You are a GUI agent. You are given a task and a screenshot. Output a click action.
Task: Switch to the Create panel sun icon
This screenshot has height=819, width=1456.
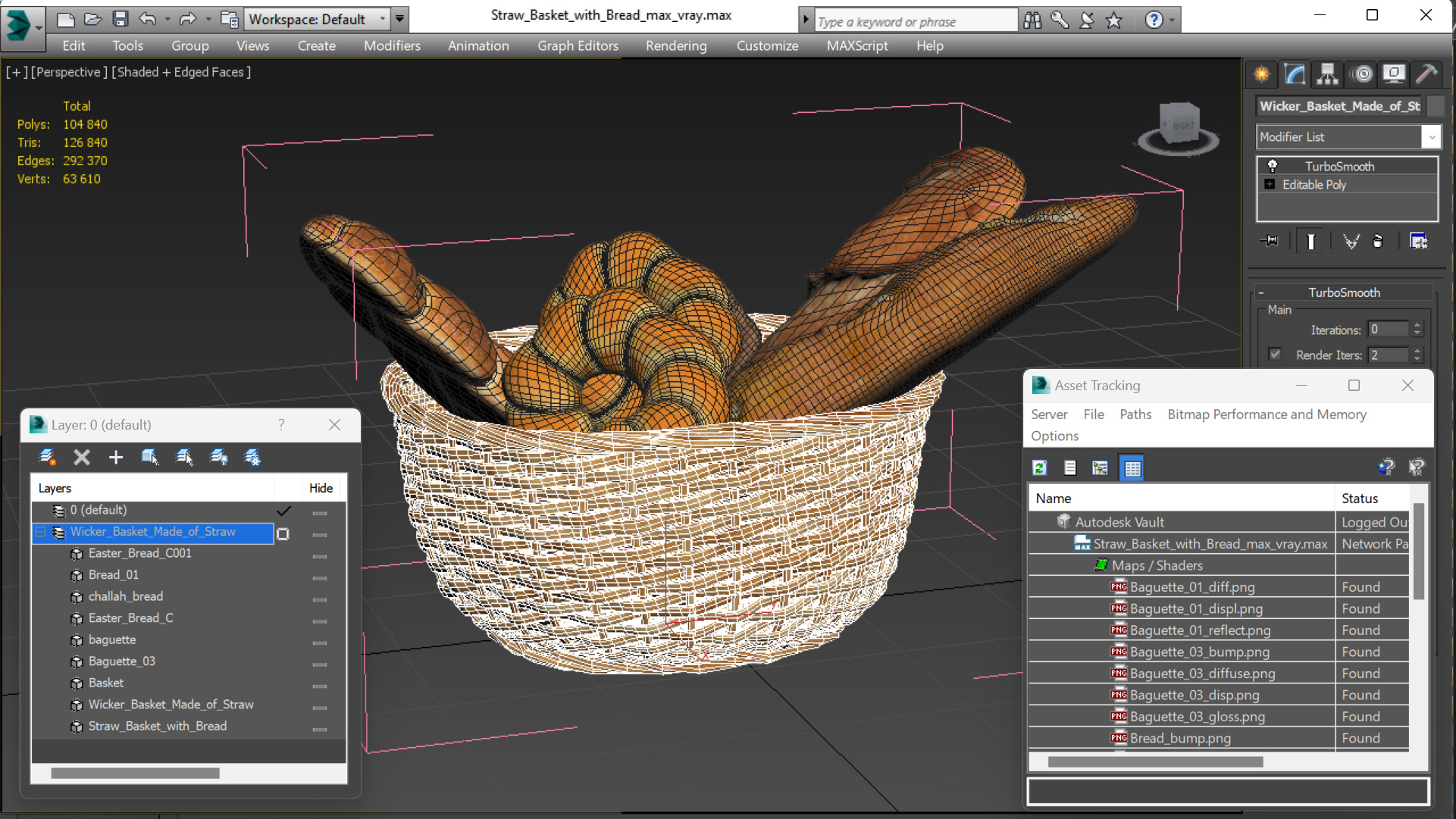[1262, 73]
